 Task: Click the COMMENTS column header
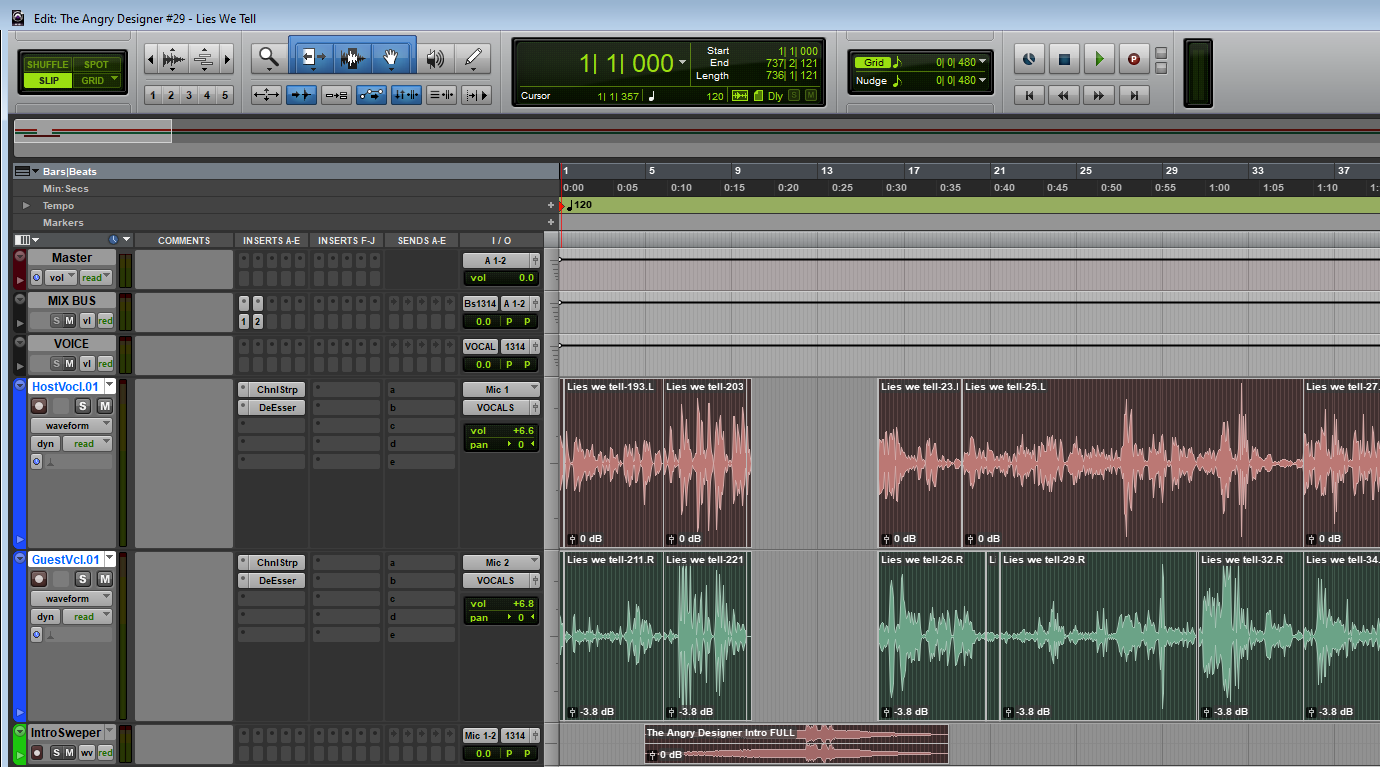[x=184, y=240]
